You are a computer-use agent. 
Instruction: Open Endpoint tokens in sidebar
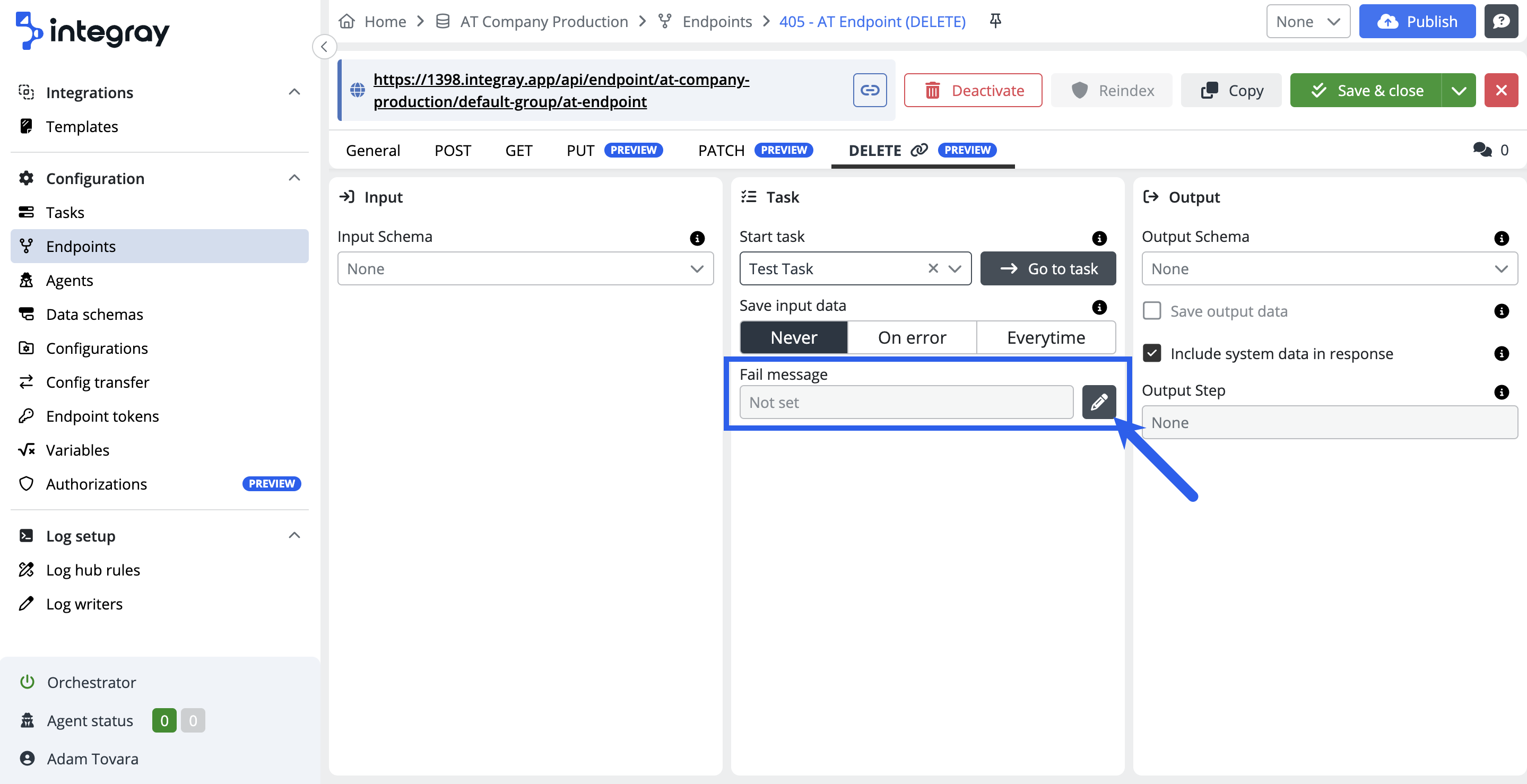tap(102, 416)
